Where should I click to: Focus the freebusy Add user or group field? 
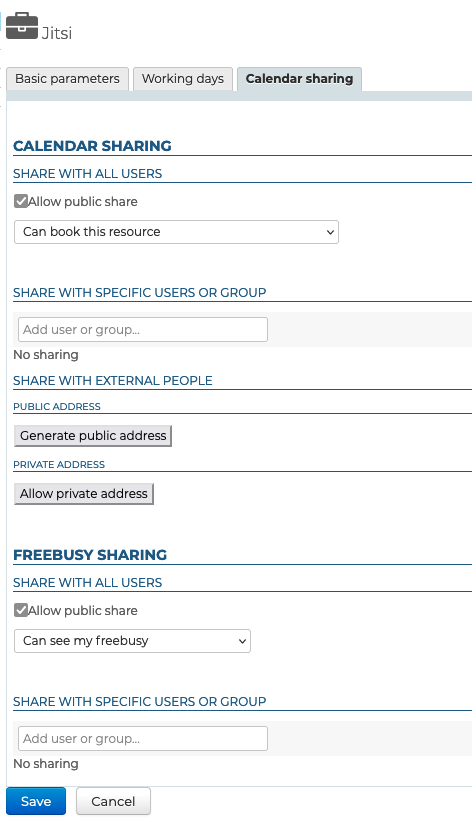(143, 738)
